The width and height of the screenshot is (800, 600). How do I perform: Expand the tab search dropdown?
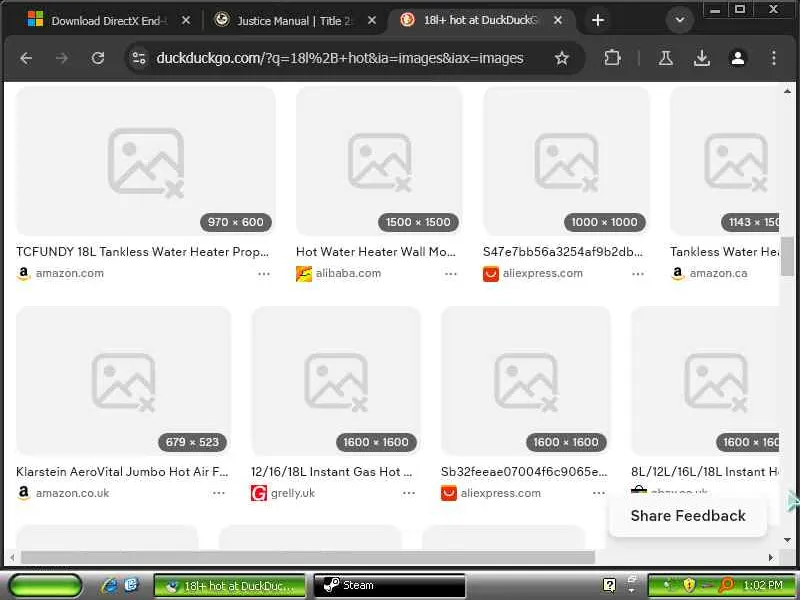pos(680,20)
